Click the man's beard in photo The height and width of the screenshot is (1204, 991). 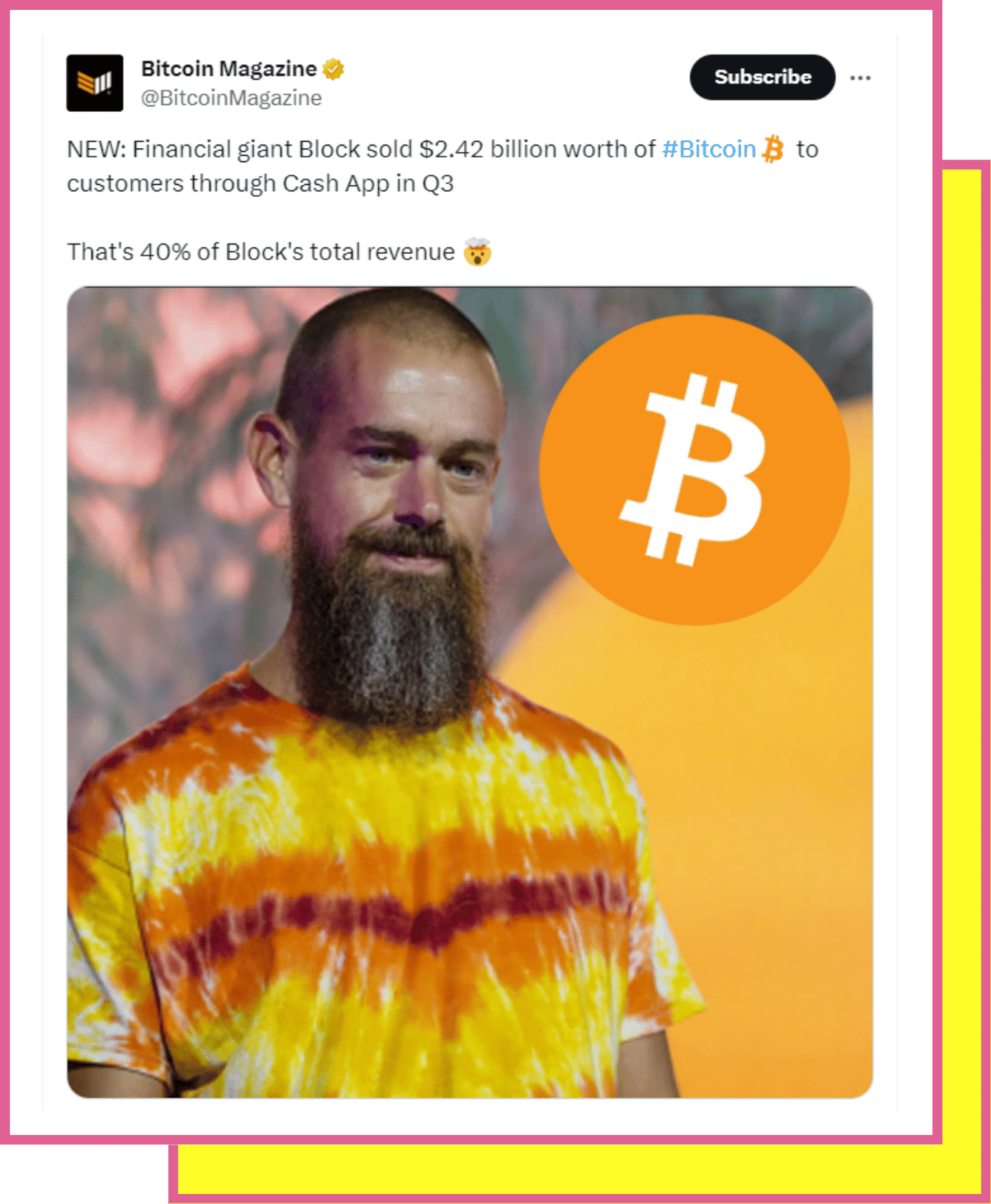coord(387,629)
